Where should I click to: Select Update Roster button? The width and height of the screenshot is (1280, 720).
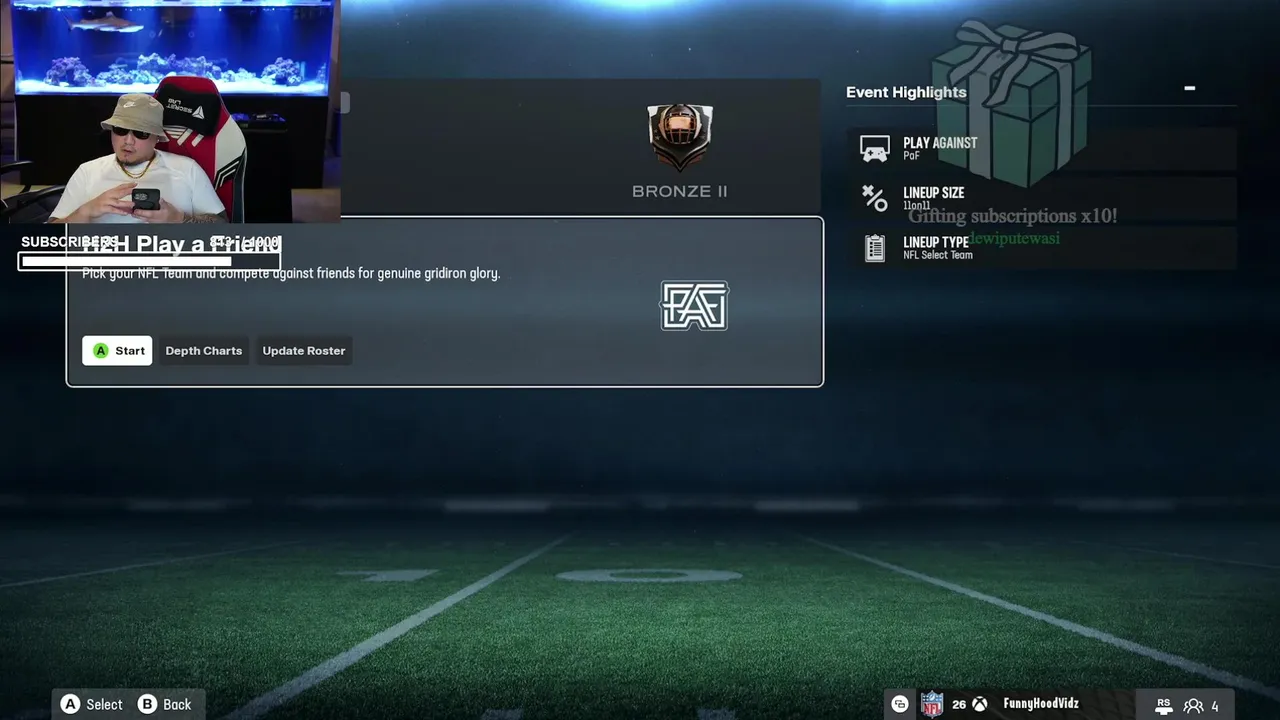click(x=304, y=351)
